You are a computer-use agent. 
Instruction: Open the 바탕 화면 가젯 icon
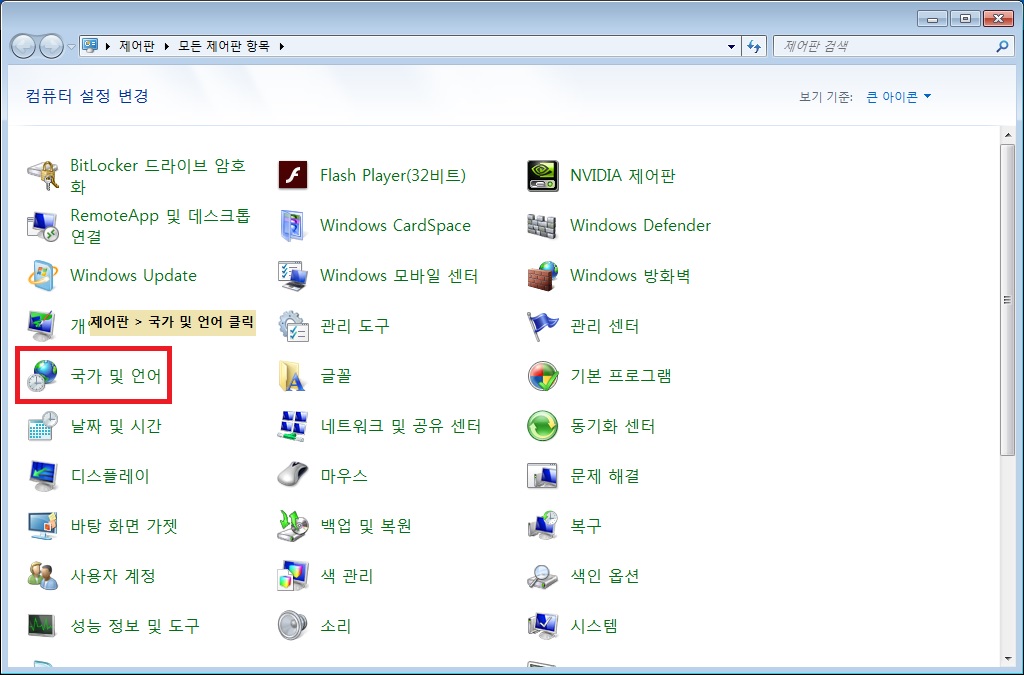[43, 526]
